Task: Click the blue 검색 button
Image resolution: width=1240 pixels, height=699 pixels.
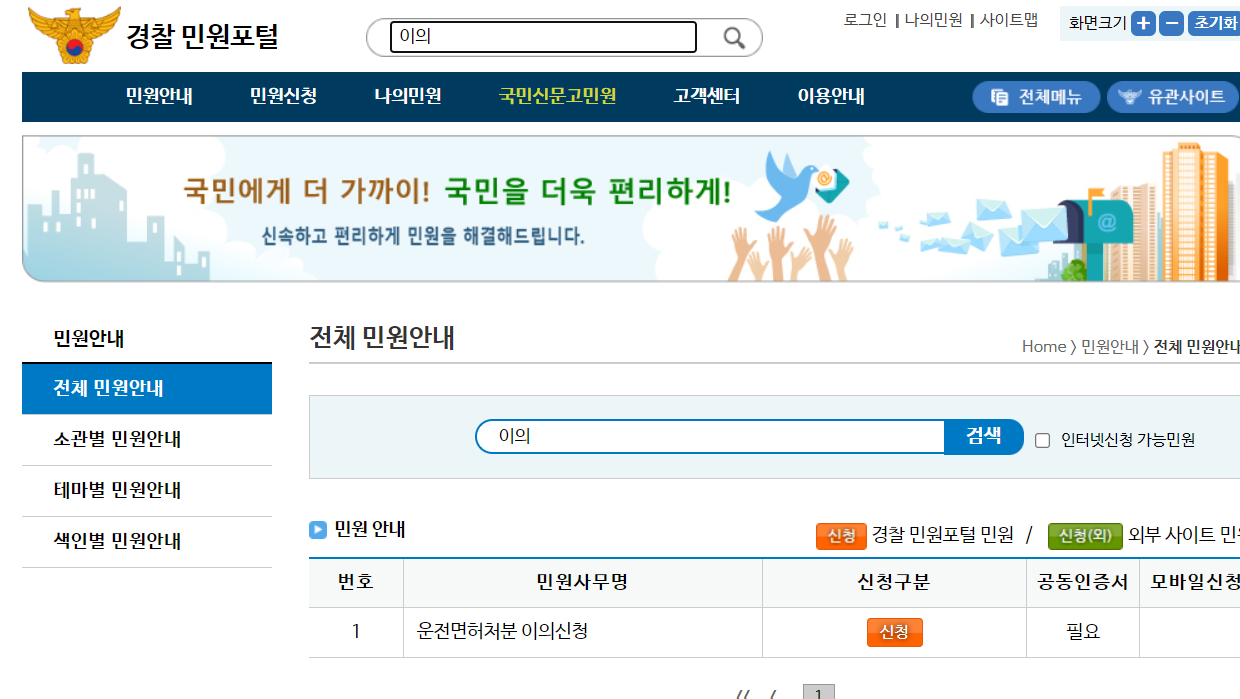Action: (x=984, y=437)
